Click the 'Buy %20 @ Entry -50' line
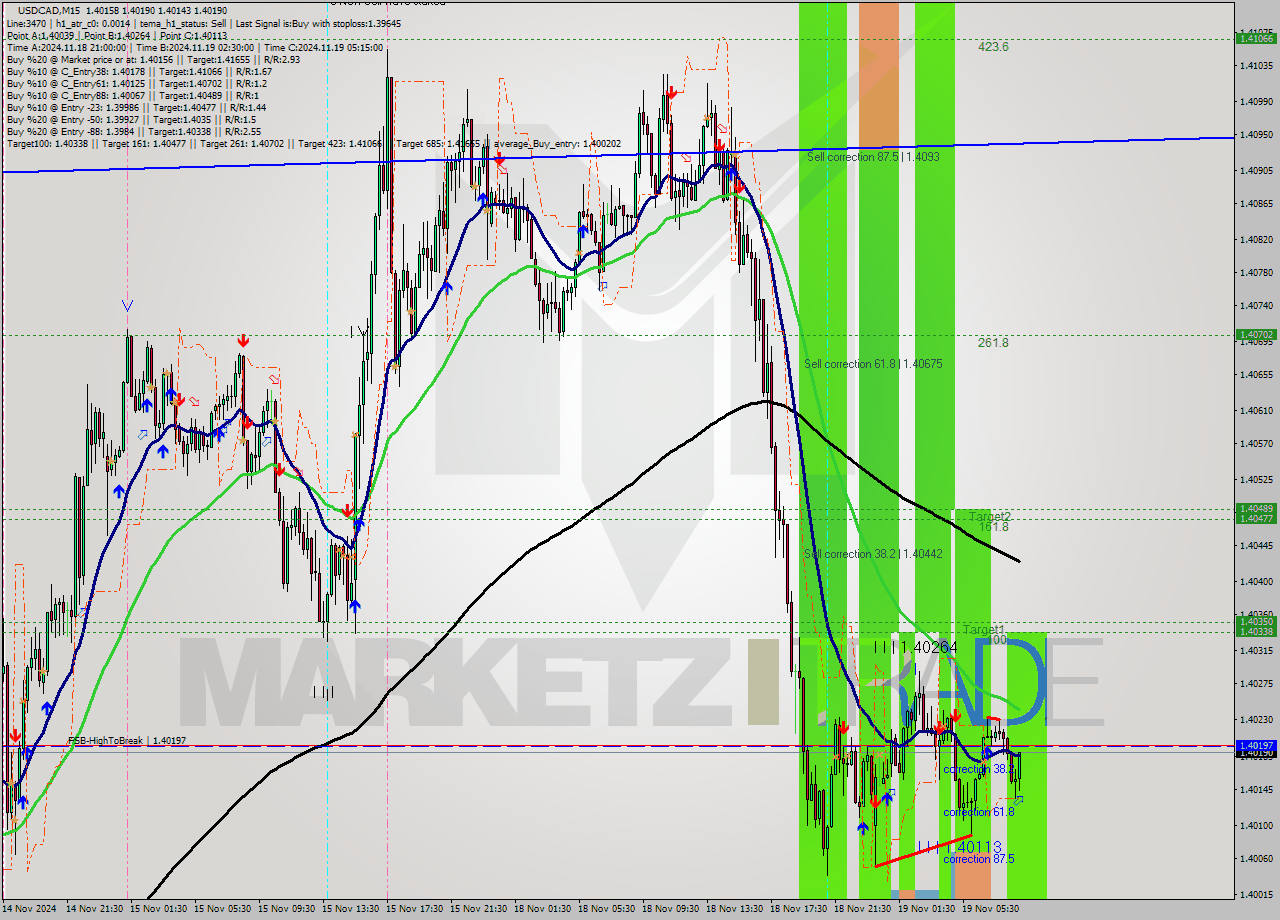 [131, 120]
